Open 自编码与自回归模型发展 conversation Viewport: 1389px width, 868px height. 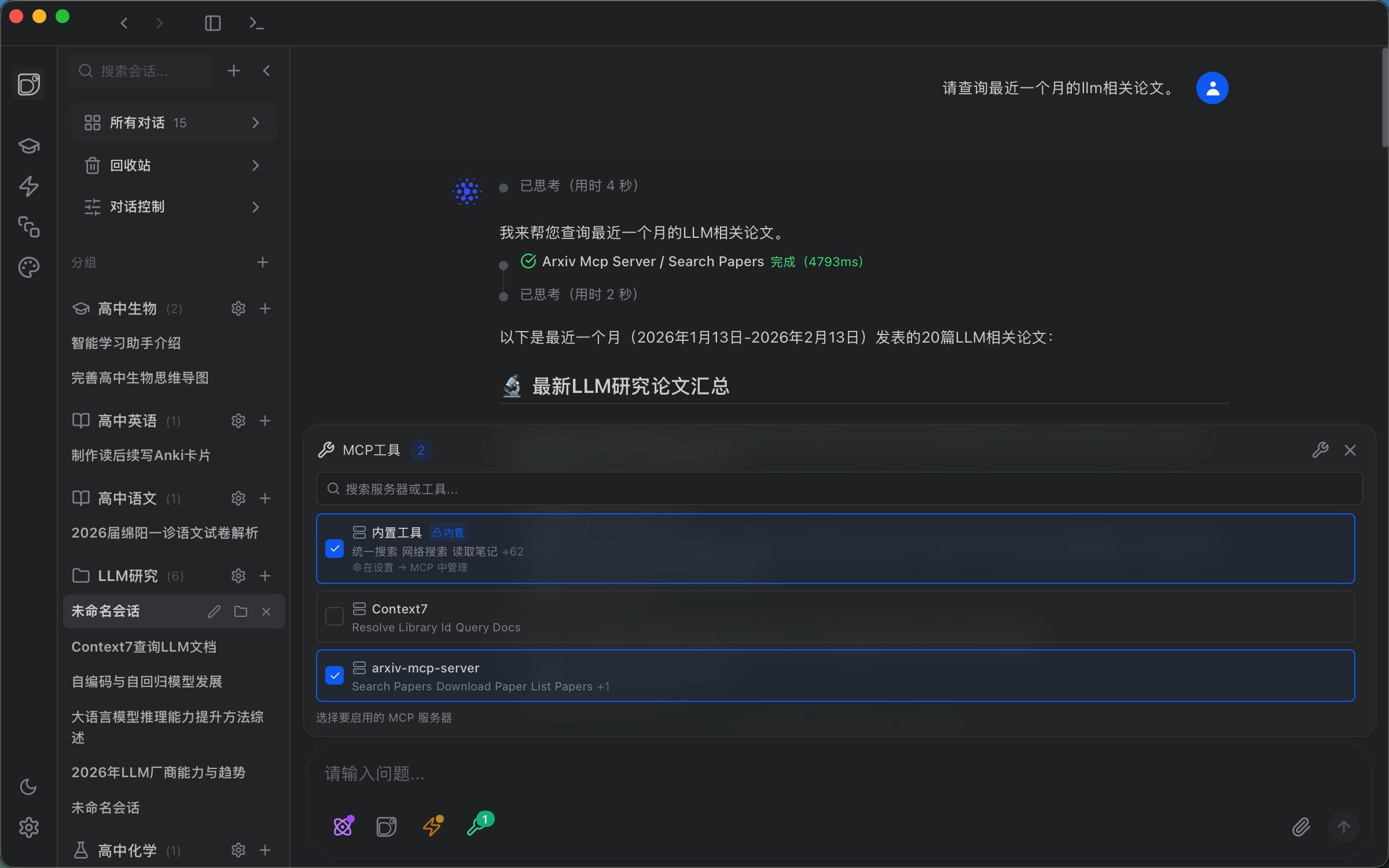[x=146, y=682]
